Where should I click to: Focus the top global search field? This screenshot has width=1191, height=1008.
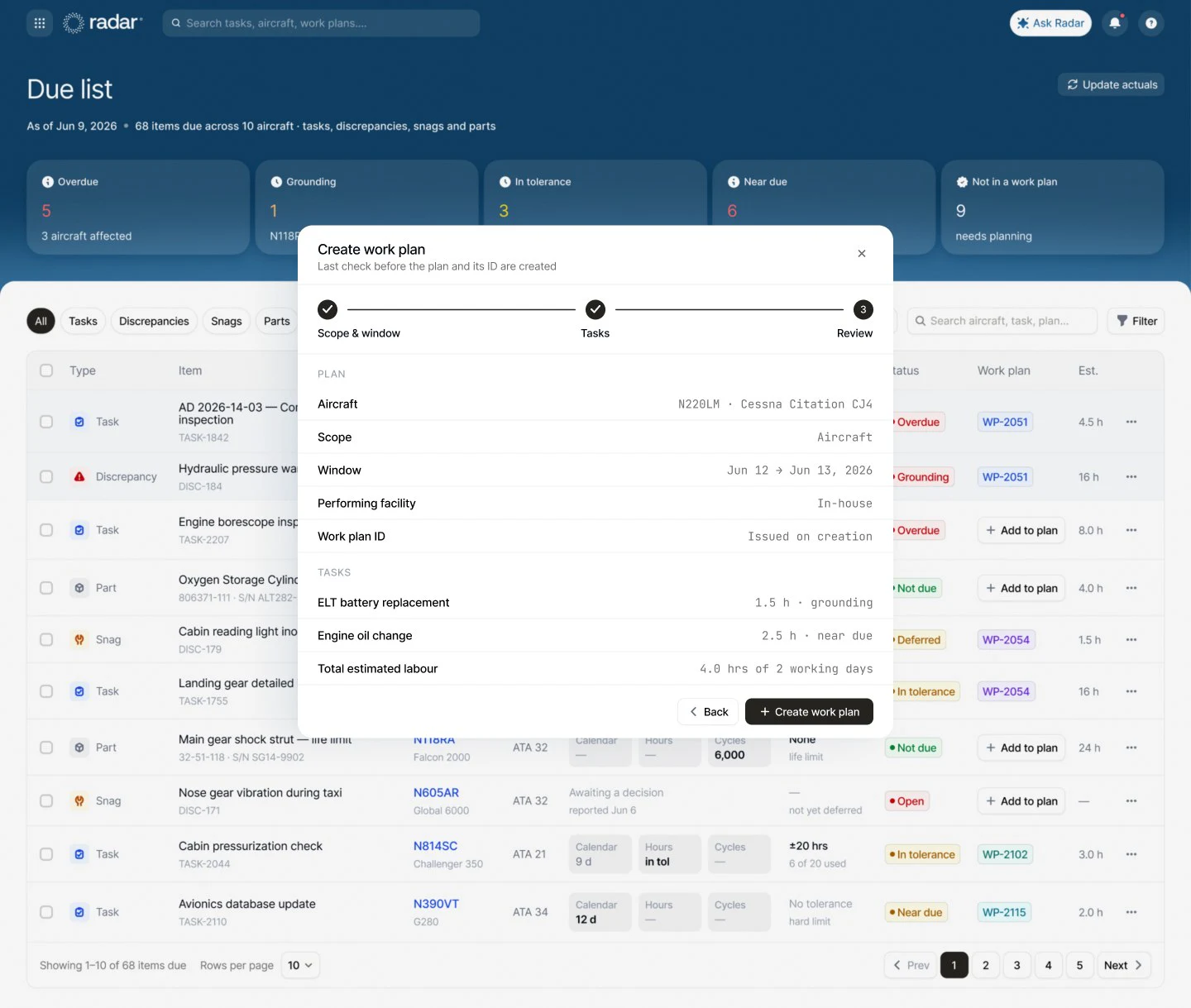pyautogui.click(x=321, y=23)
